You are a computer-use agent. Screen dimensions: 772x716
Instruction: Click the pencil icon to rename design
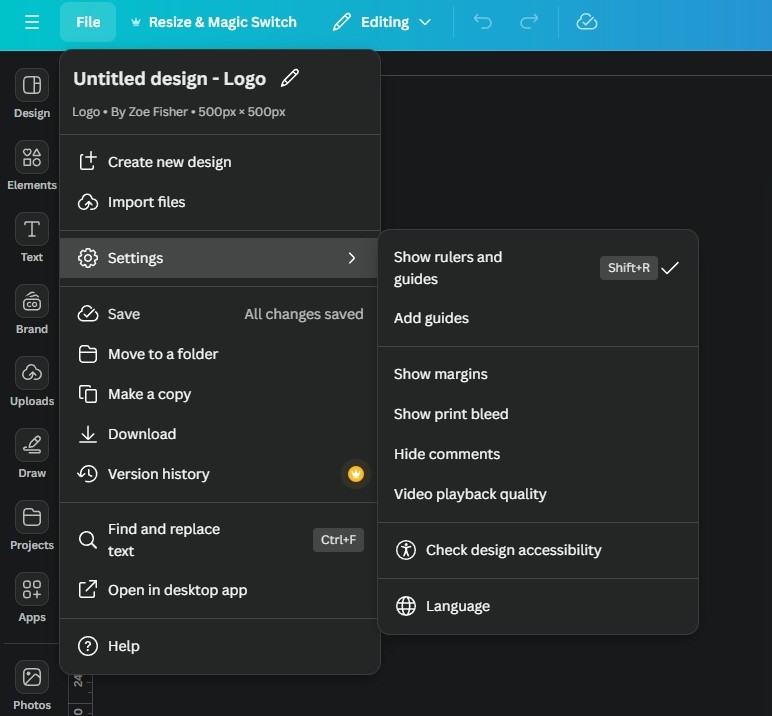pos(290,78)
